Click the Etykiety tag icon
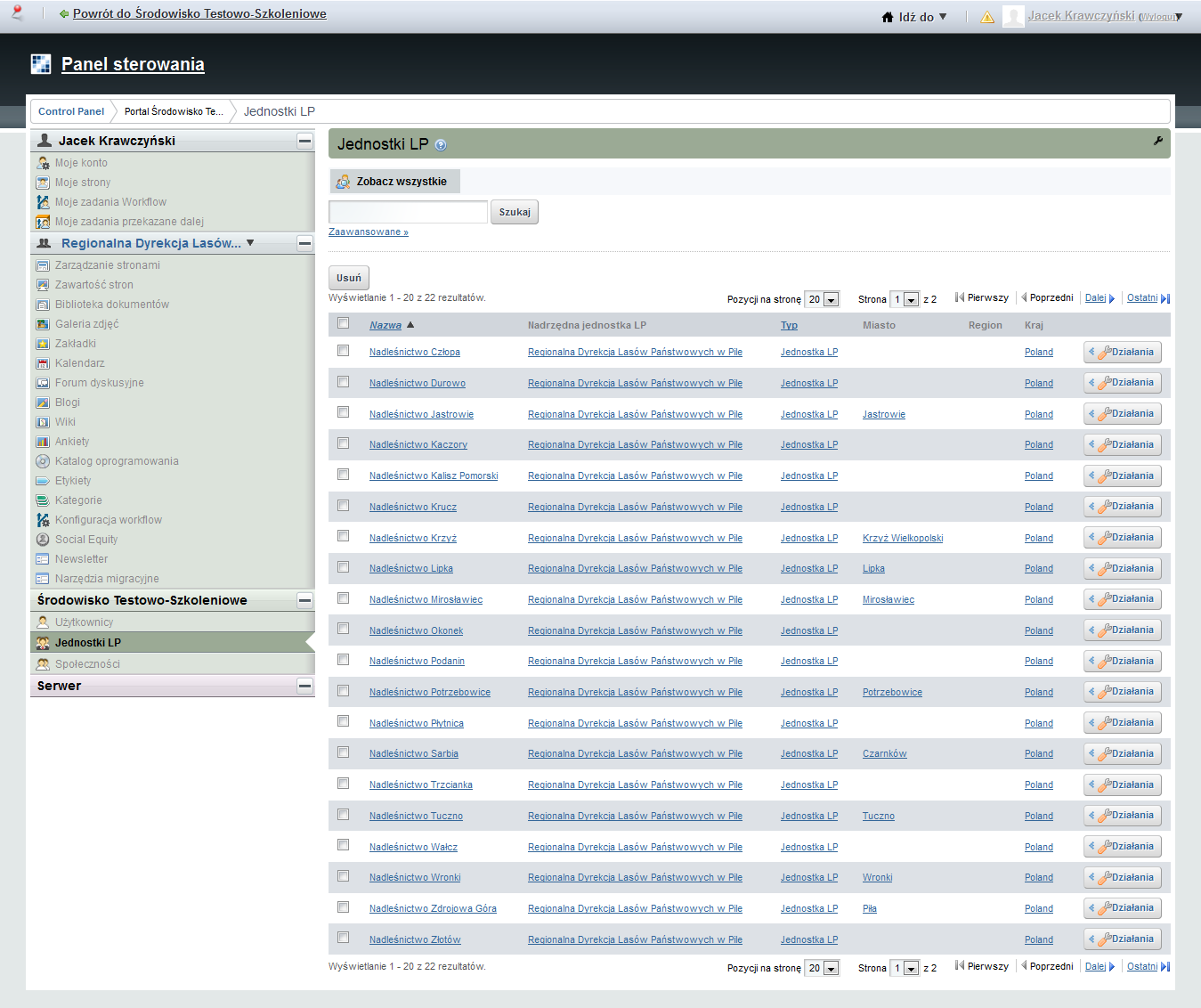This screenshot has height=1008, width=1201. 43,481
